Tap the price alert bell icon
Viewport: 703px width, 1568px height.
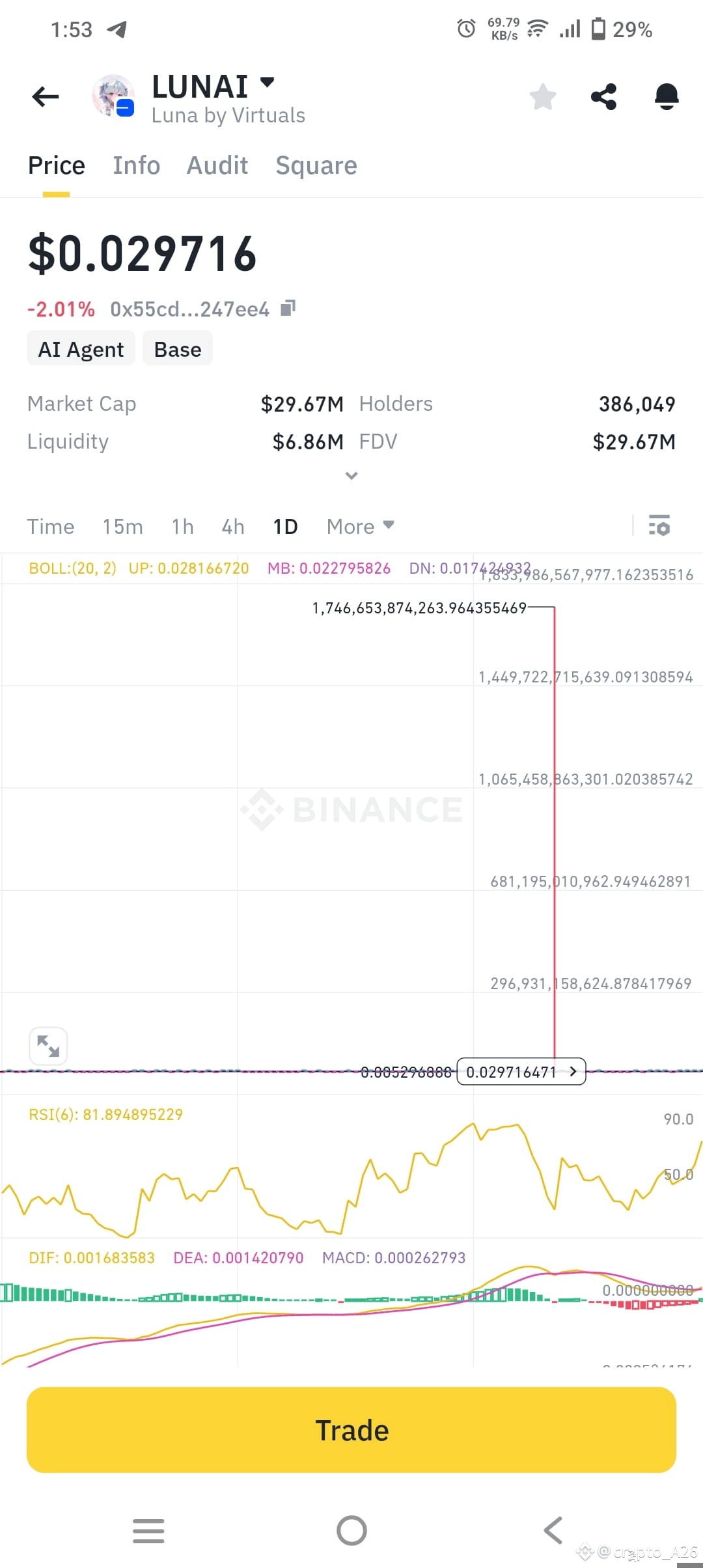tap(667, 97)
